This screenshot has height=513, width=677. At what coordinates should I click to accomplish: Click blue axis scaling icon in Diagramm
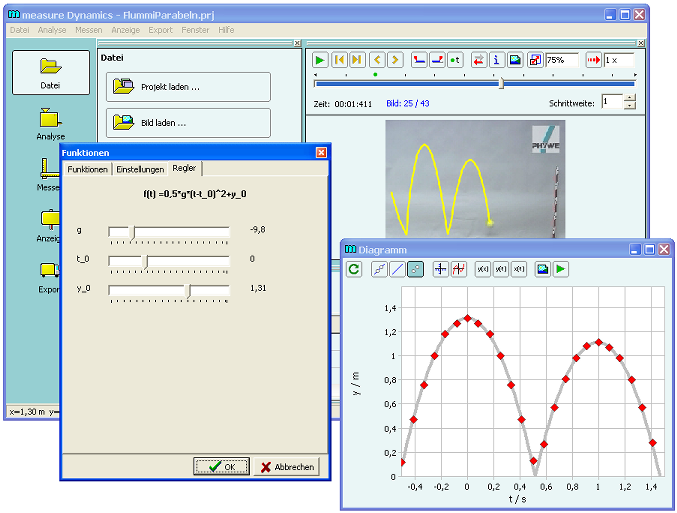[440, 269]
